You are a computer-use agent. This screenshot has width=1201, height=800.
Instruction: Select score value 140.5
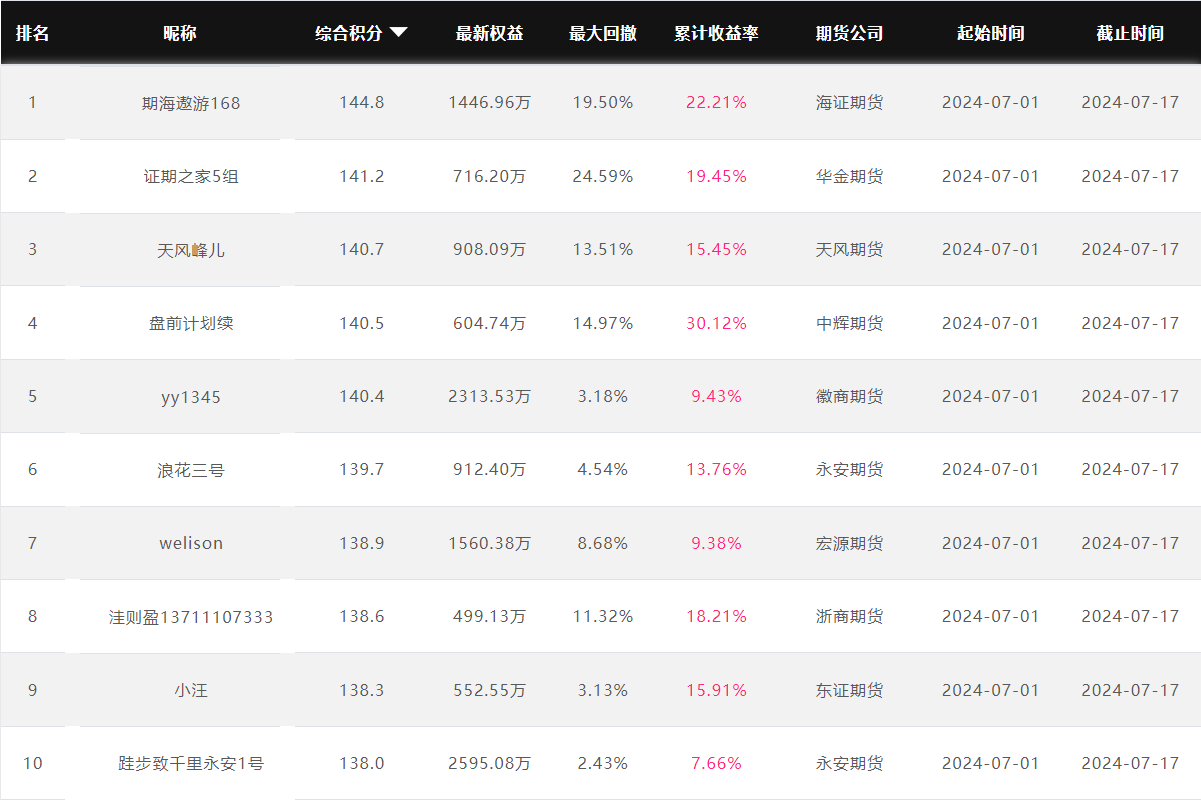361,323
